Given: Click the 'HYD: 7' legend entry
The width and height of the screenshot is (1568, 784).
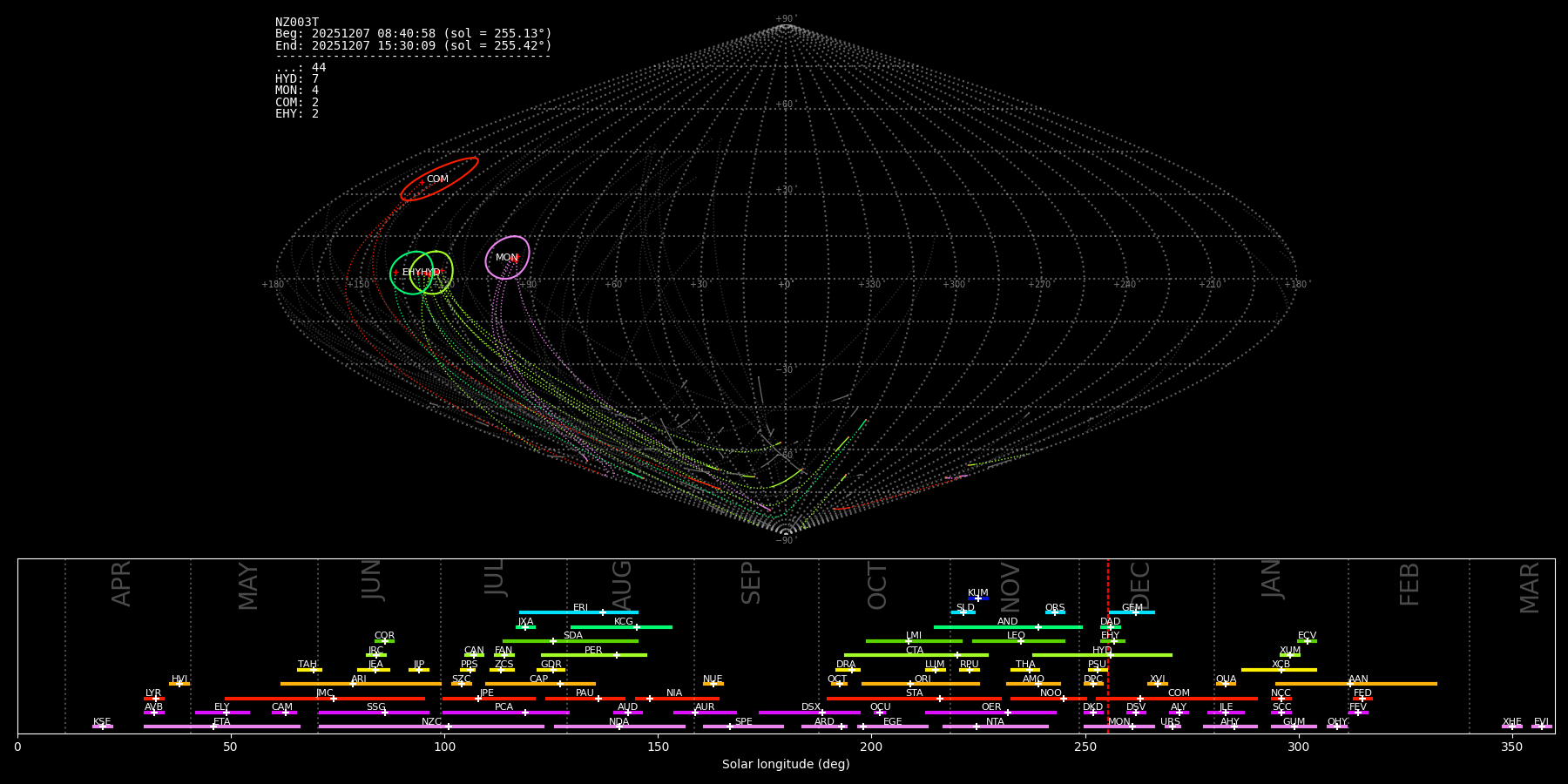Looking at the screenshot, I should 297,79.
